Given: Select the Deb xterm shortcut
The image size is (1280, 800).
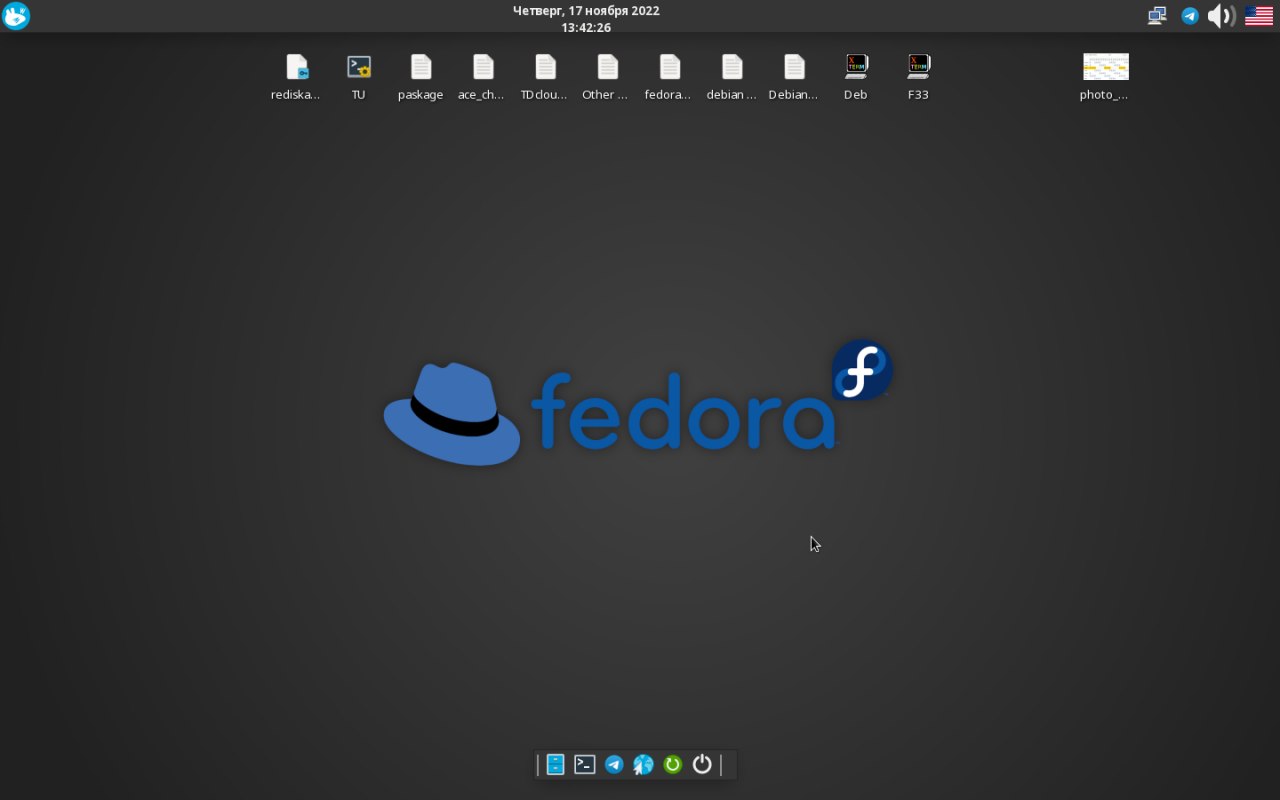Looking at the screenshot, I should (x=856, y=78).
